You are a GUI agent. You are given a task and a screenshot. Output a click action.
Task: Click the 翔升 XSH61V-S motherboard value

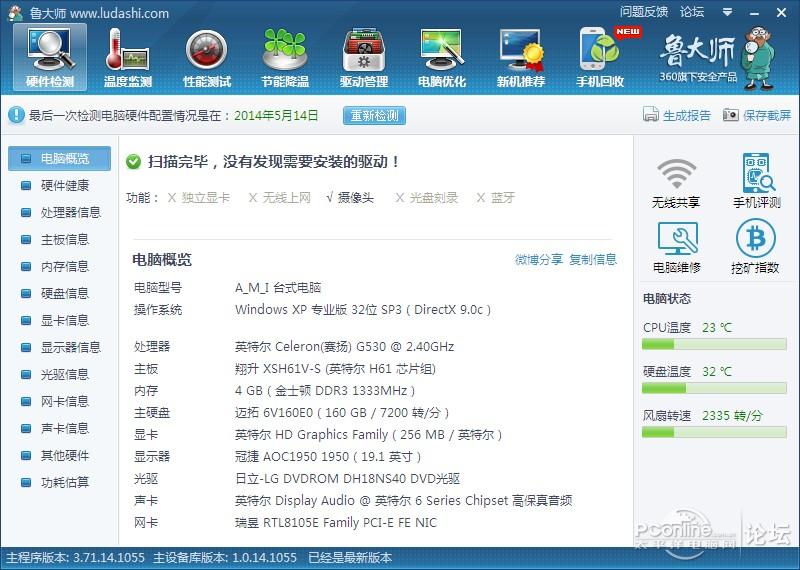tap(335, 369)
